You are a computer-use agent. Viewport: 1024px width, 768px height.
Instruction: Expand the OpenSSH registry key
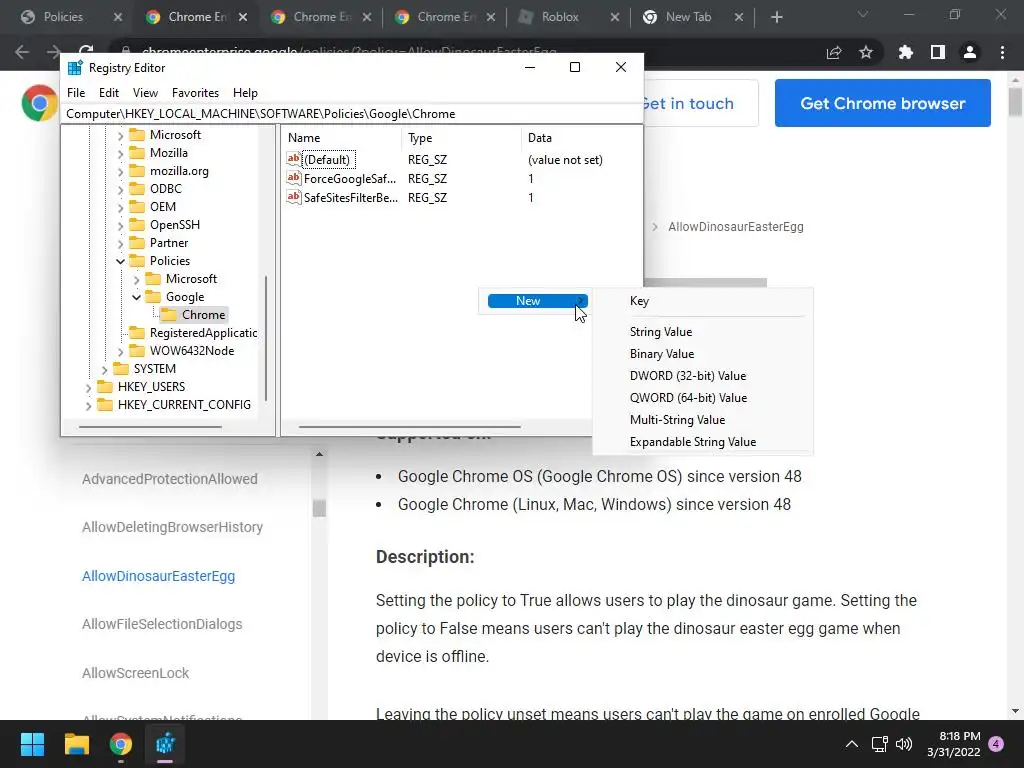pos(120,225)
